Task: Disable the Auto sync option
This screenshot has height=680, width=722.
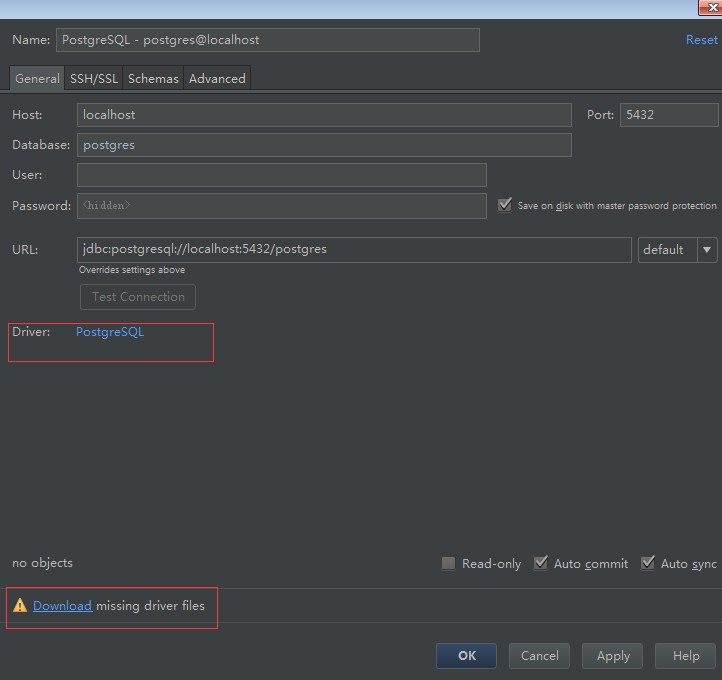Action: coord(647,563)
